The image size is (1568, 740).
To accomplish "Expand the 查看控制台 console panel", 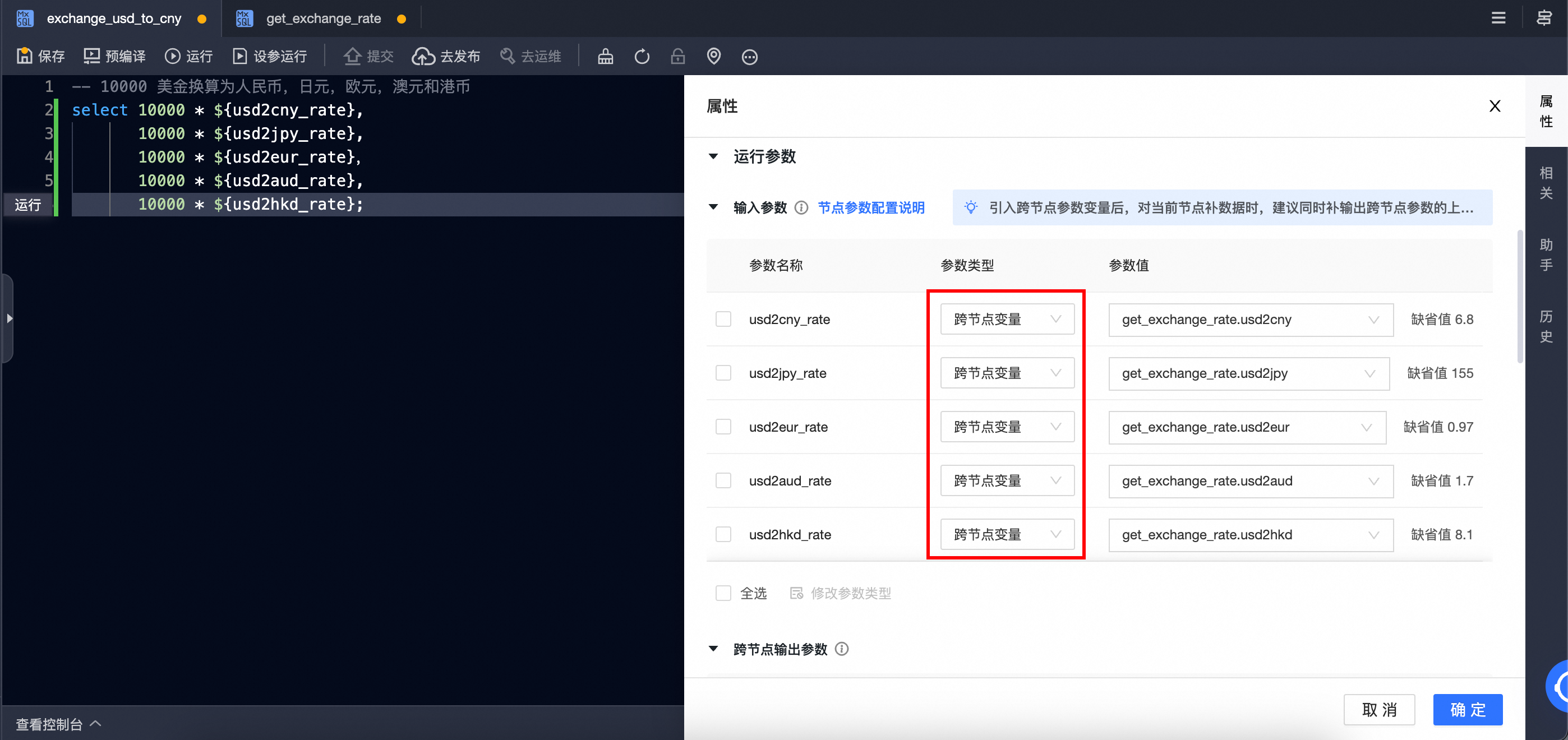I will (x=58, y=724).
